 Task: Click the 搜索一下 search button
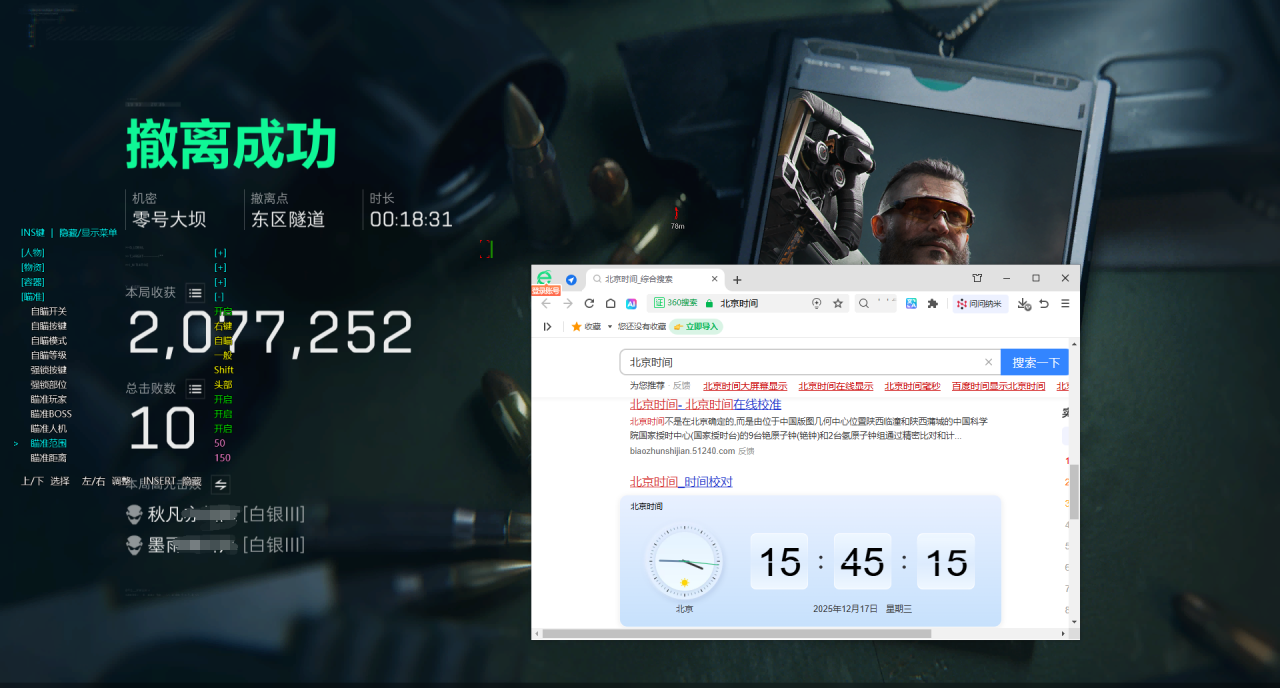click(x=1034, y=361)
